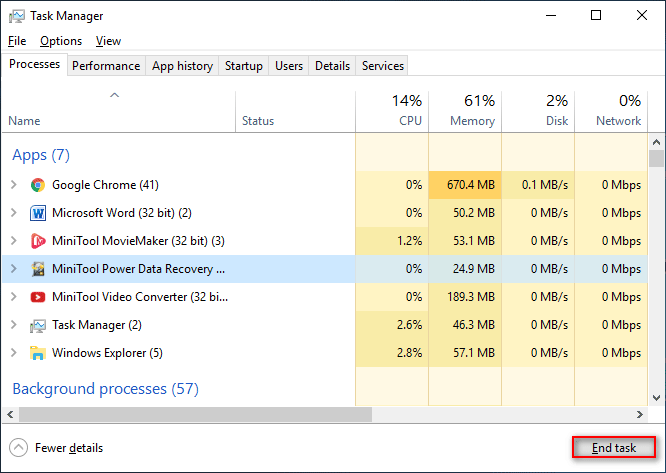Click the Windows Explorer folder icon

38,353
